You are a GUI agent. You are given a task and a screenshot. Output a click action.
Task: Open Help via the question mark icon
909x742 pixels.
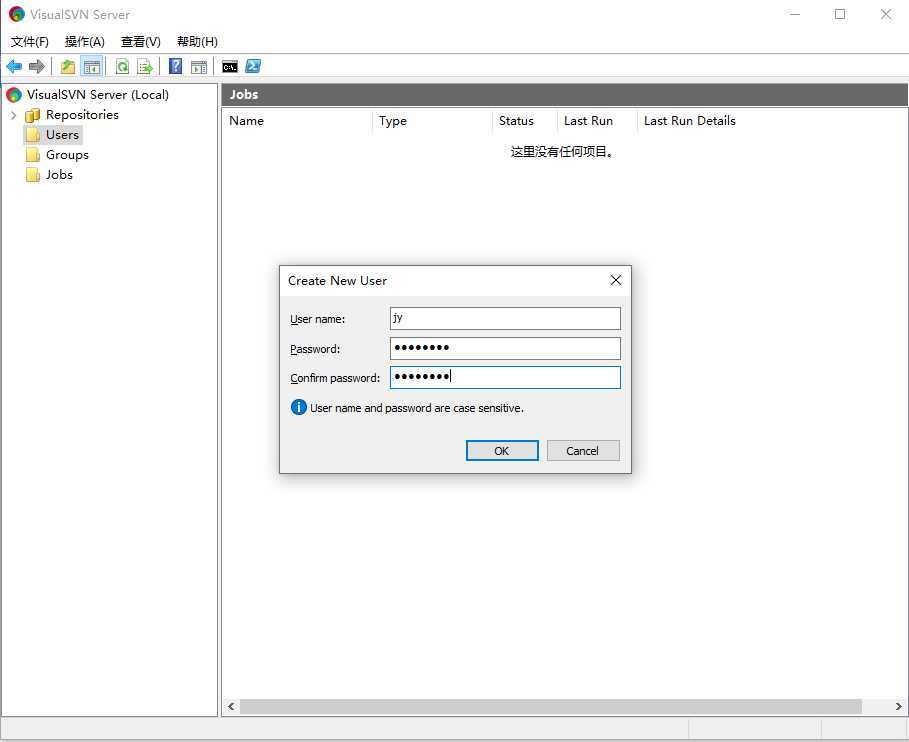(175, 67)
